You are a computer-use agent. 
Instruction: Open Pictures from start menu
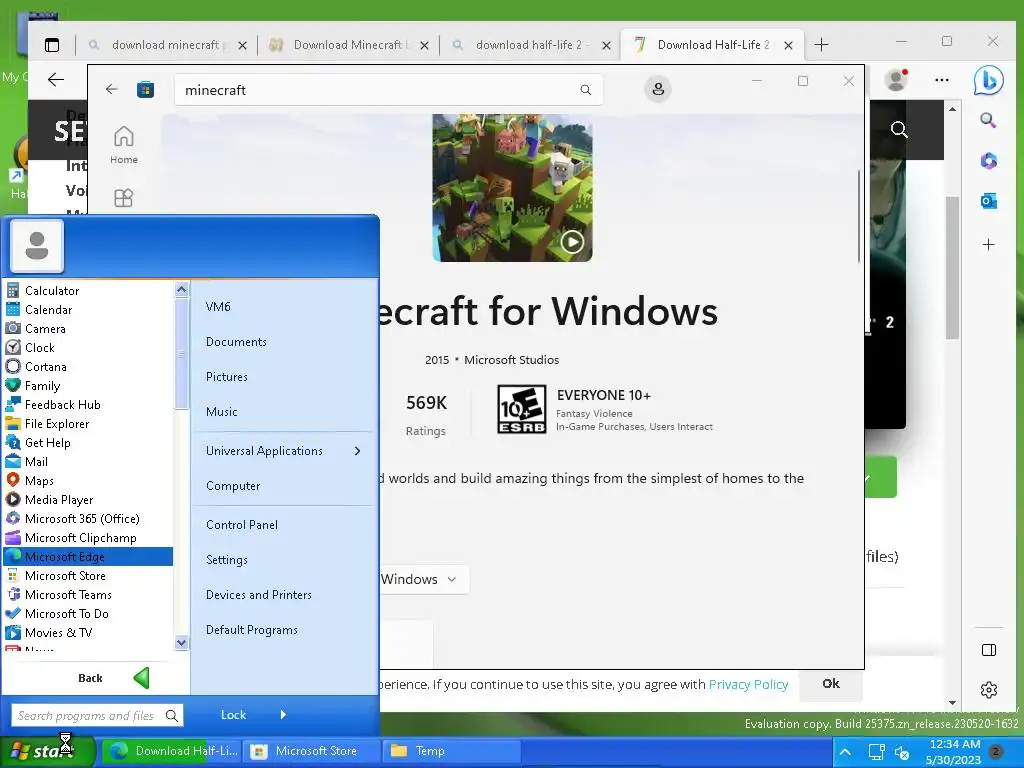pyautogui.click(x=227, y=377)
